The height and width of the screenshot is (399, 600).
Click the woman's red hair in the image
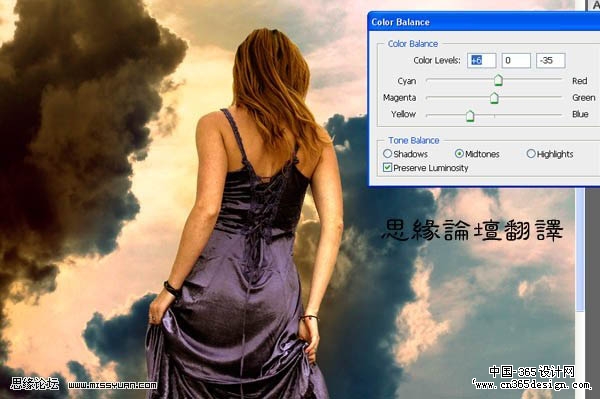274,88
